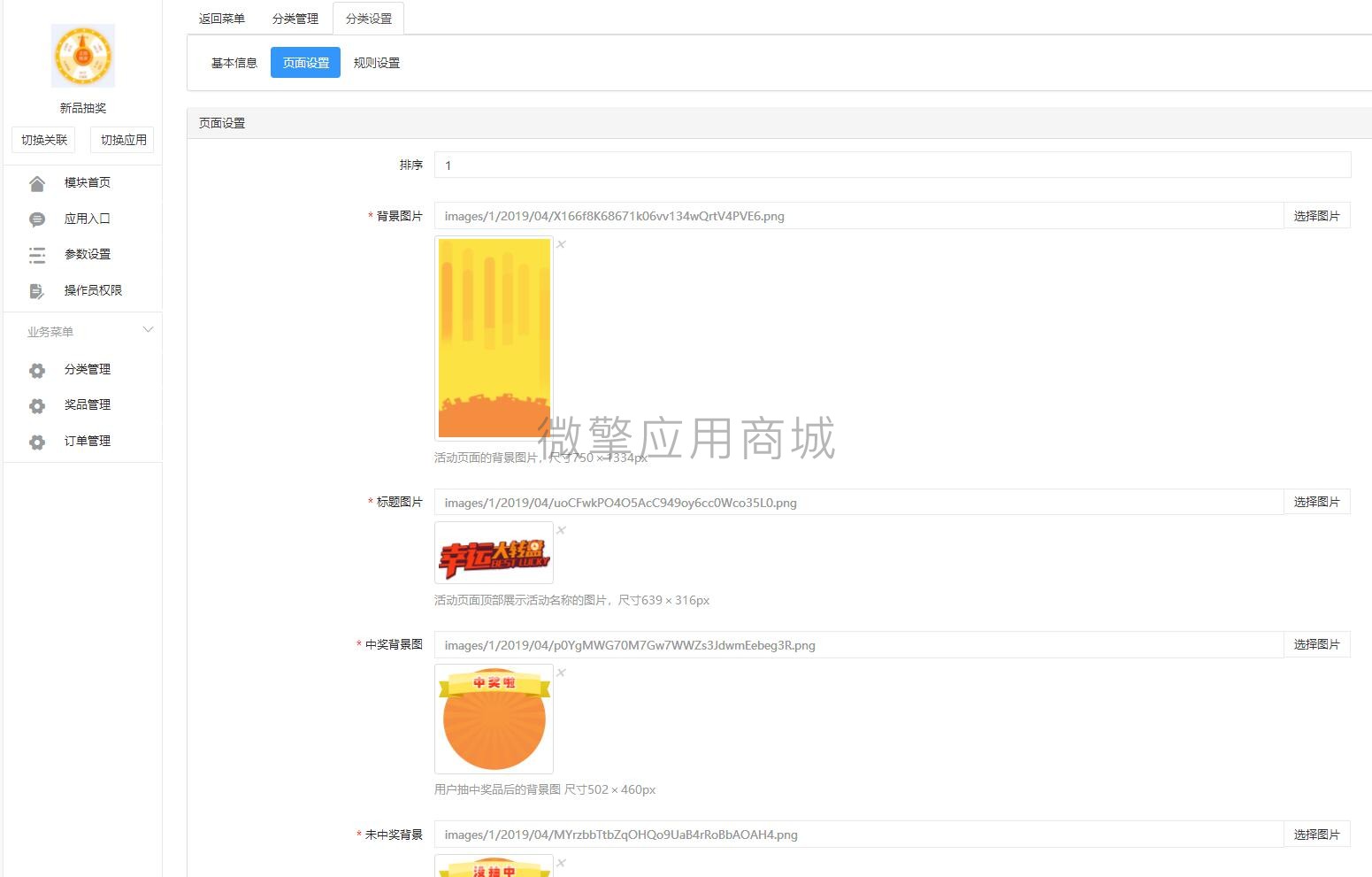Click the 没抽中 thumbnail at the bottom
Image resolution: width=1372 pixels, height=877 pixels.
494,865
